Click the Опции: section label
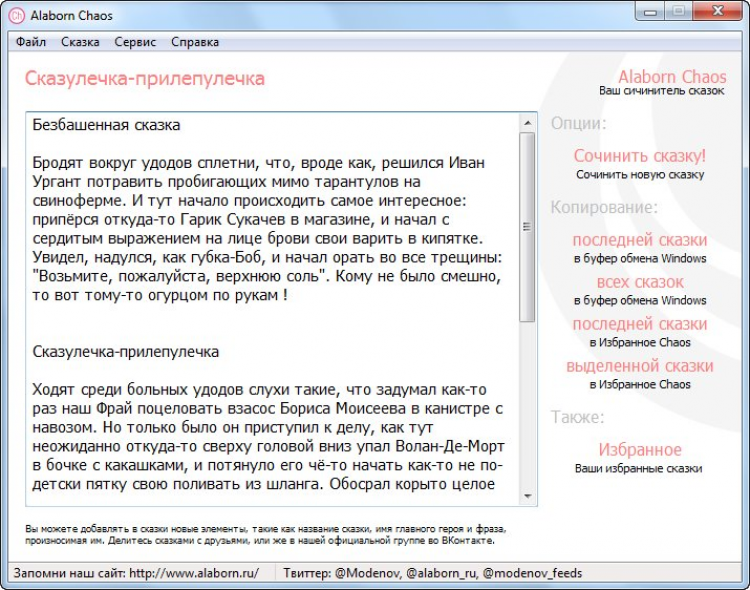The width and height of the screenshot is (750, 590). coord(578,123)
